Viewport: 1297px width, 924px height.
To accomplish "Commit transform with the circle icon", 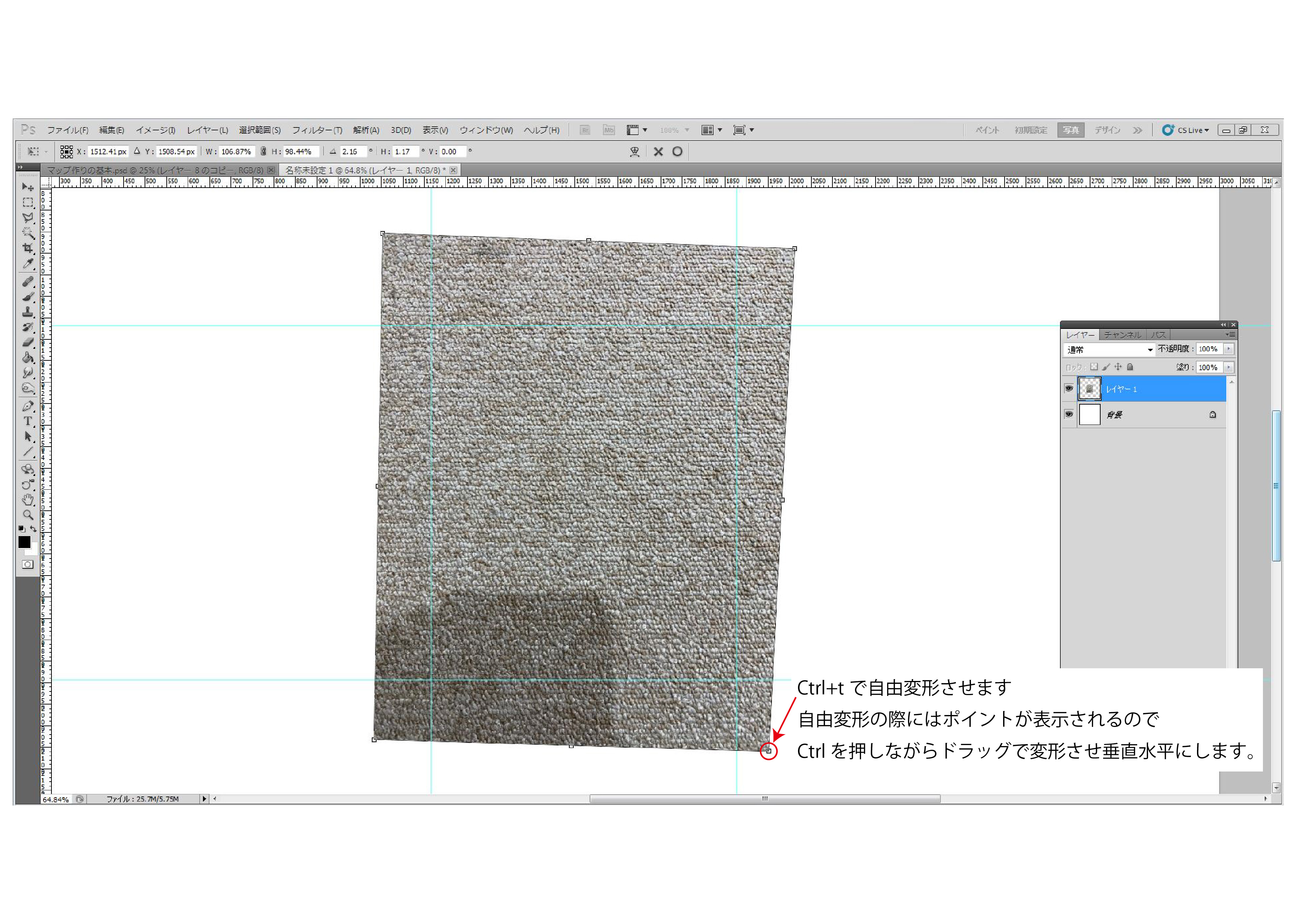I will [x=677, y=151].
